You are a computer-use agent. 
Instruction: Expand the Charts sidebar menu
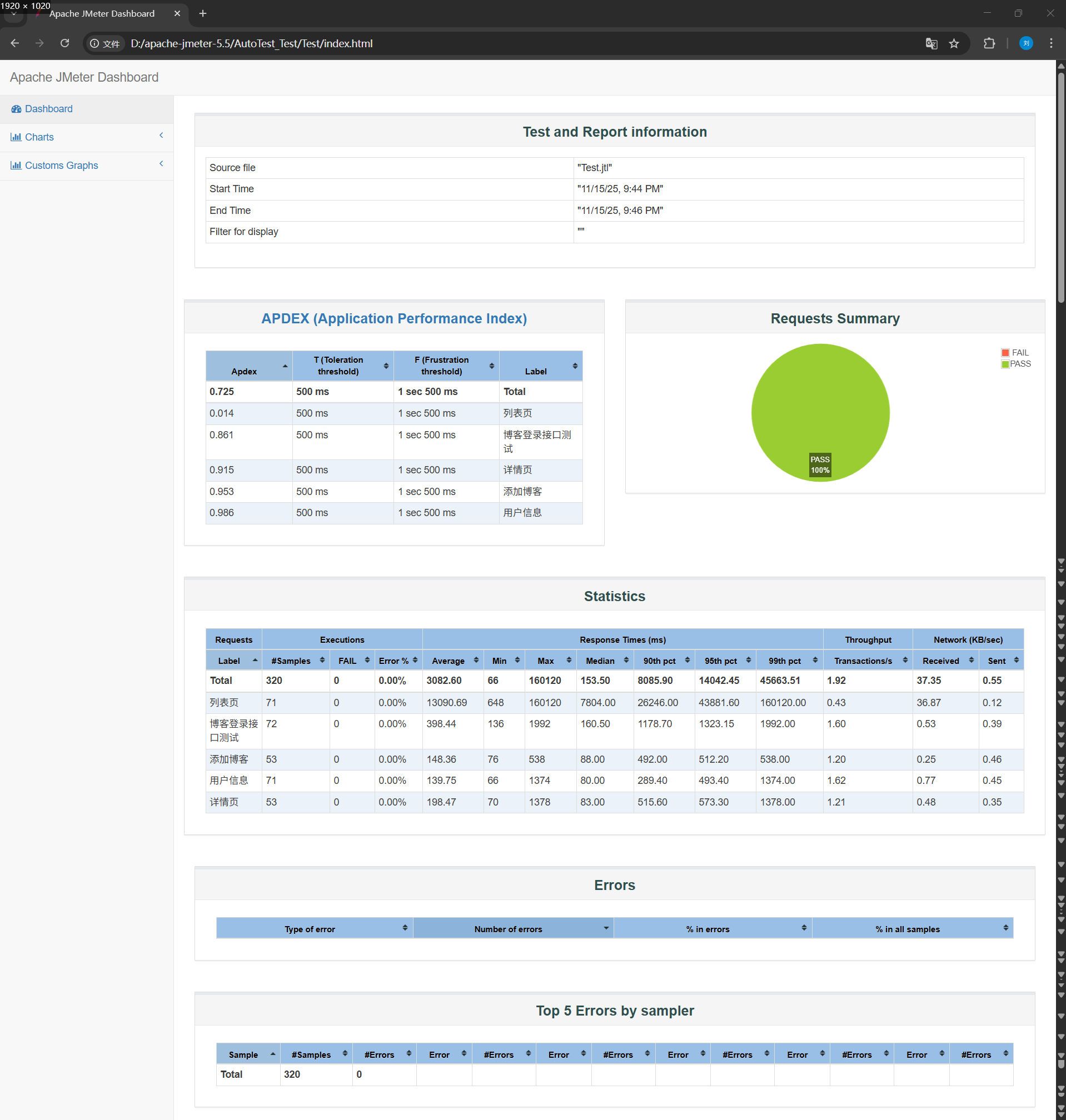click(x=86, y=137)
